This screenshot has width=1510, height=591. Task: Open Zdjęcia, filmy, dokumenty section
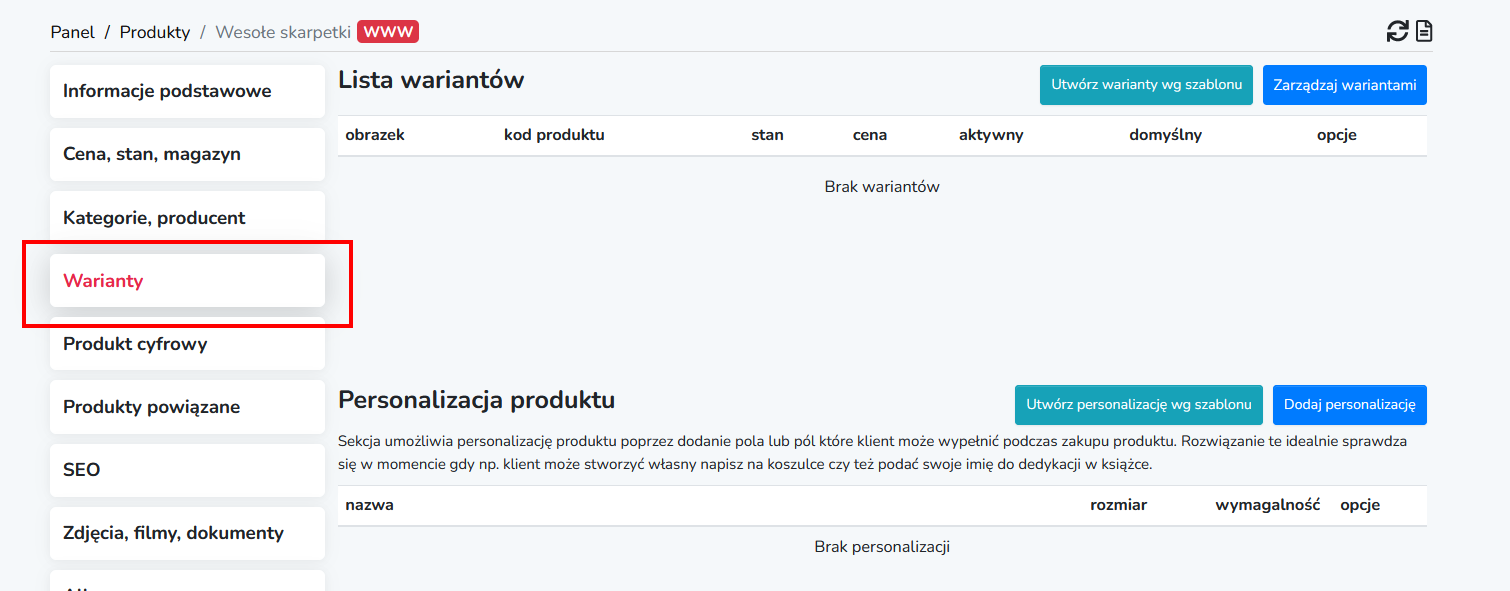click(187, 533)
